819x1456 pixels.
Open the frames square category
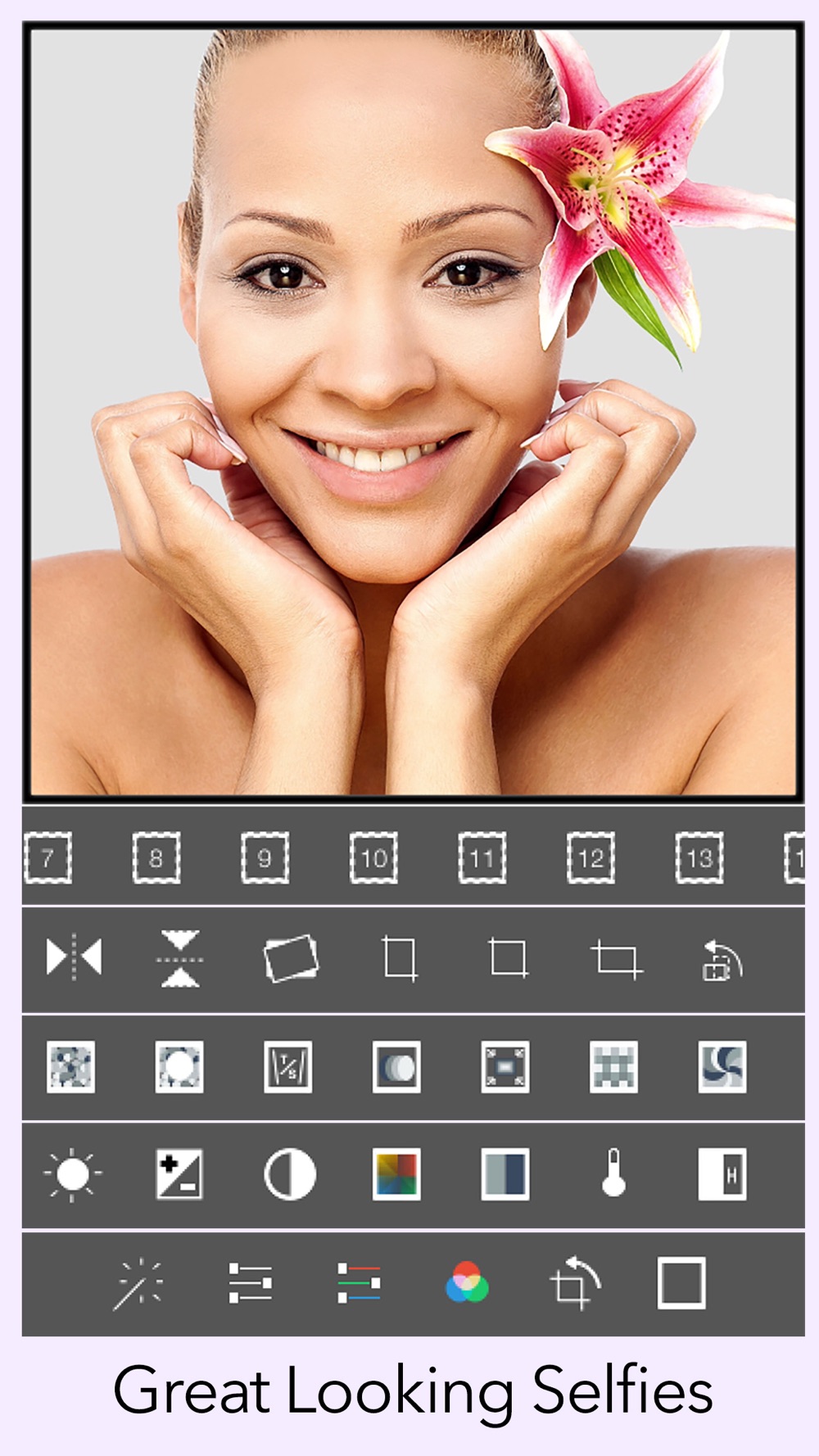tap(681, 1283)
